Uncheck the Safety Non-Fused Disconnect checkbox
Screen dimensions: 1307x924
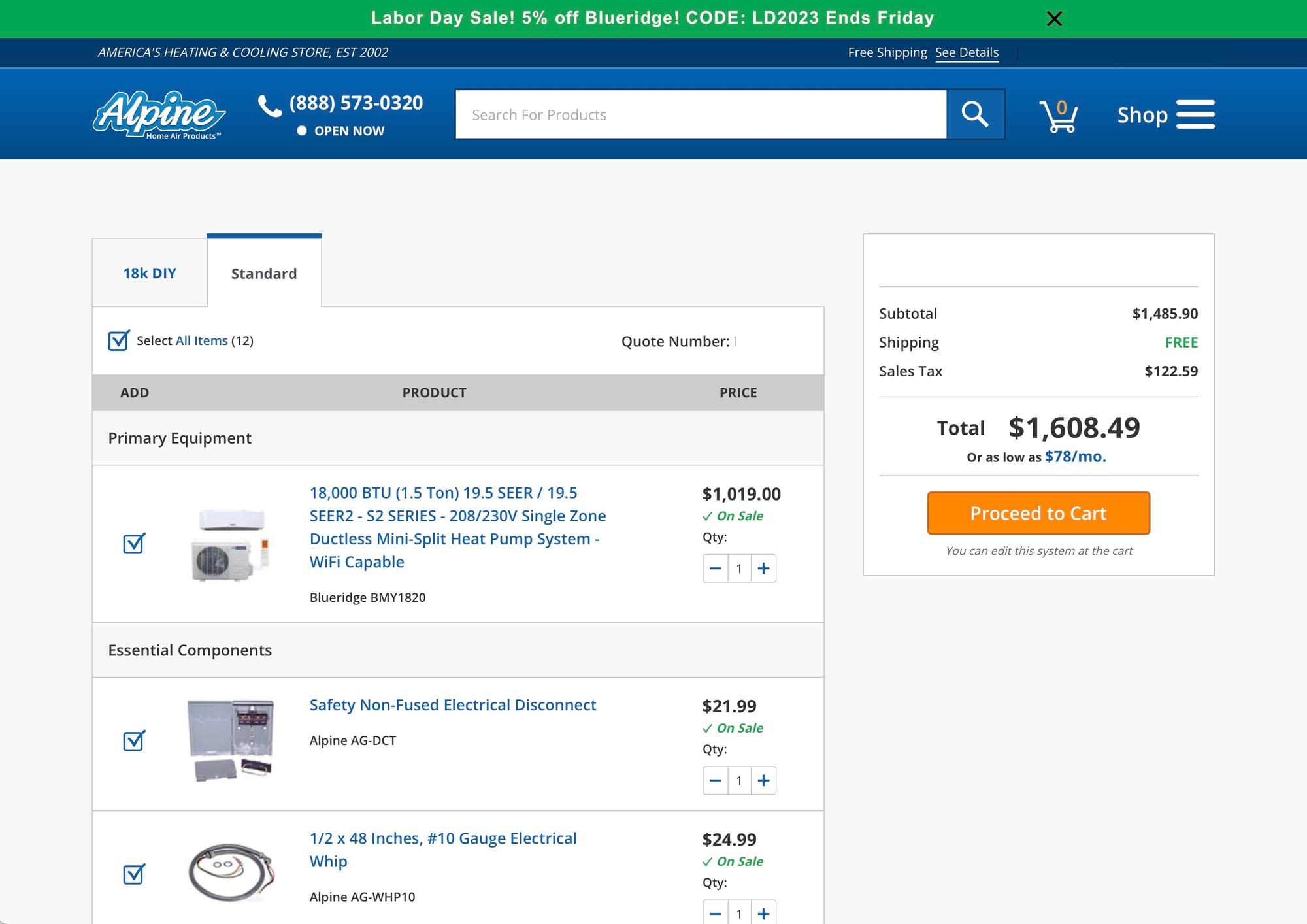(134, 740)
